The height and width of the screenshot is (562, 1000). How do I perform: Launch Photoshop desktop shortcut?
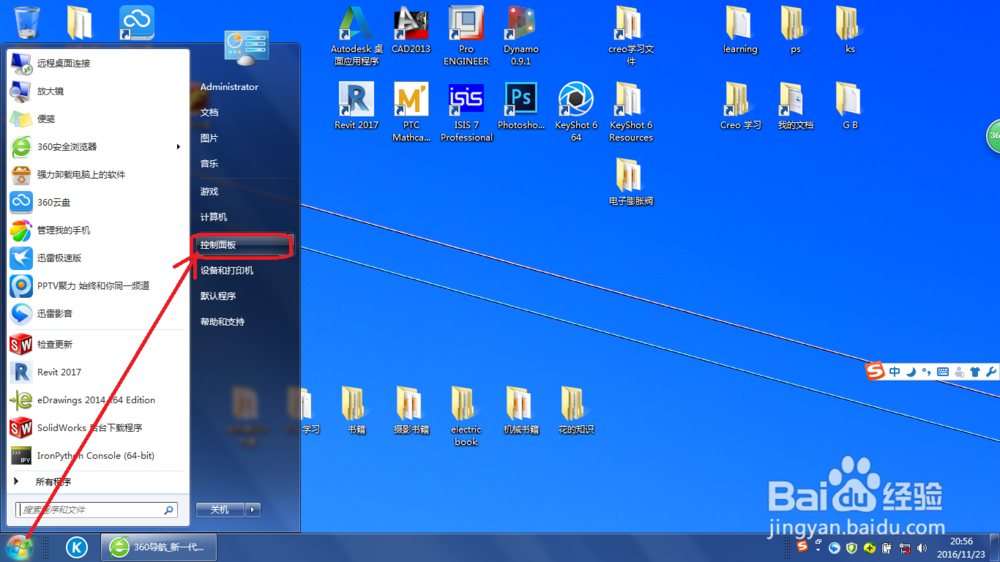(520, 106)
